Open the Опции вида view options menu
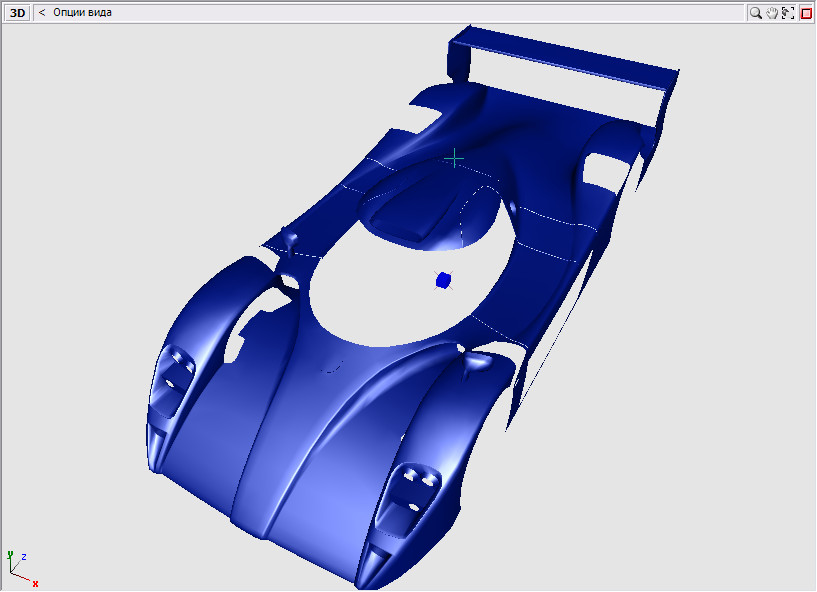The image size is (817, 592). pyautogui.click(x=82, y=13)
